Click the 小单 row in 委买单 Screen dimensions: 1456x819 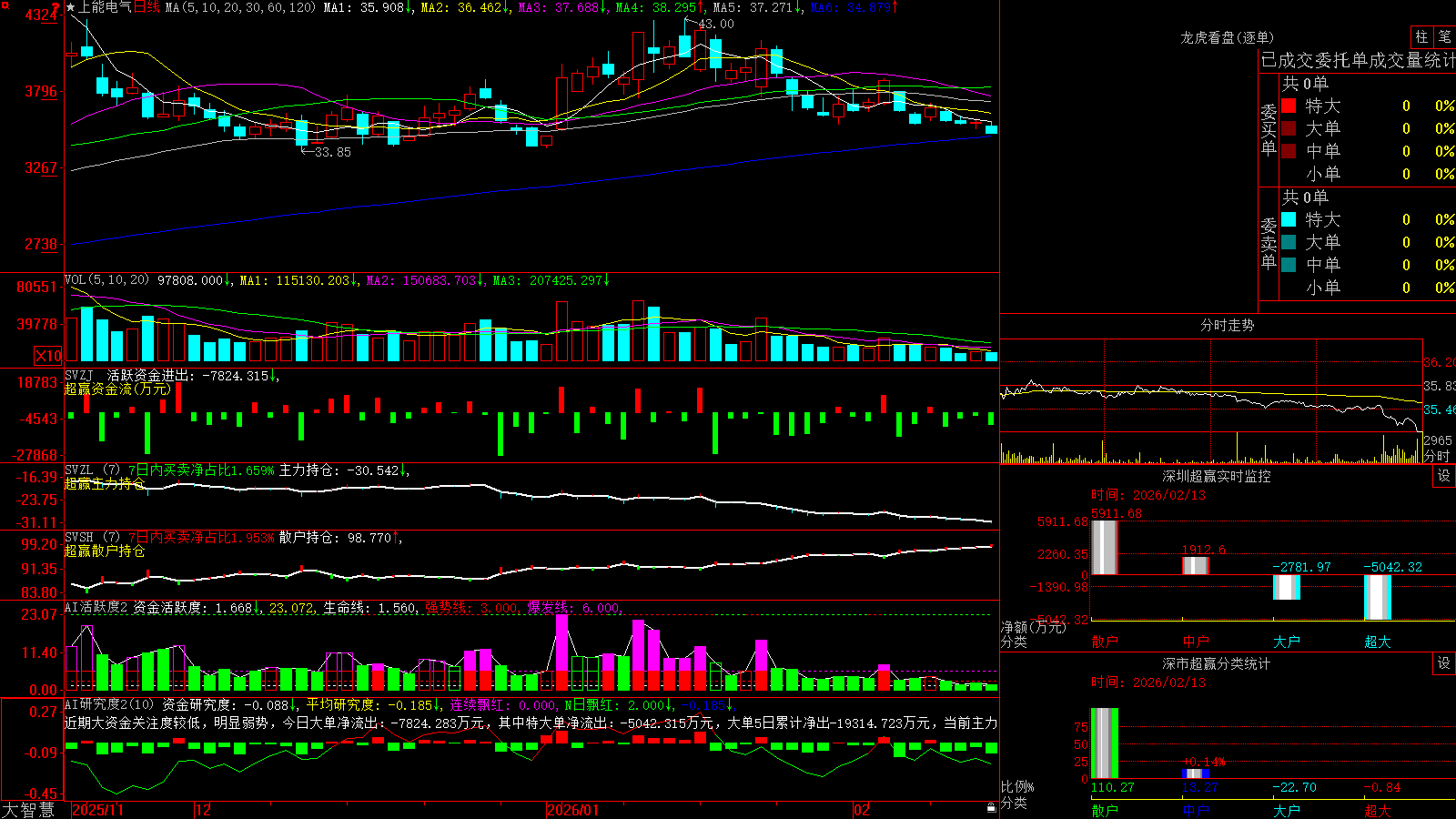[x=1369, y=174]
